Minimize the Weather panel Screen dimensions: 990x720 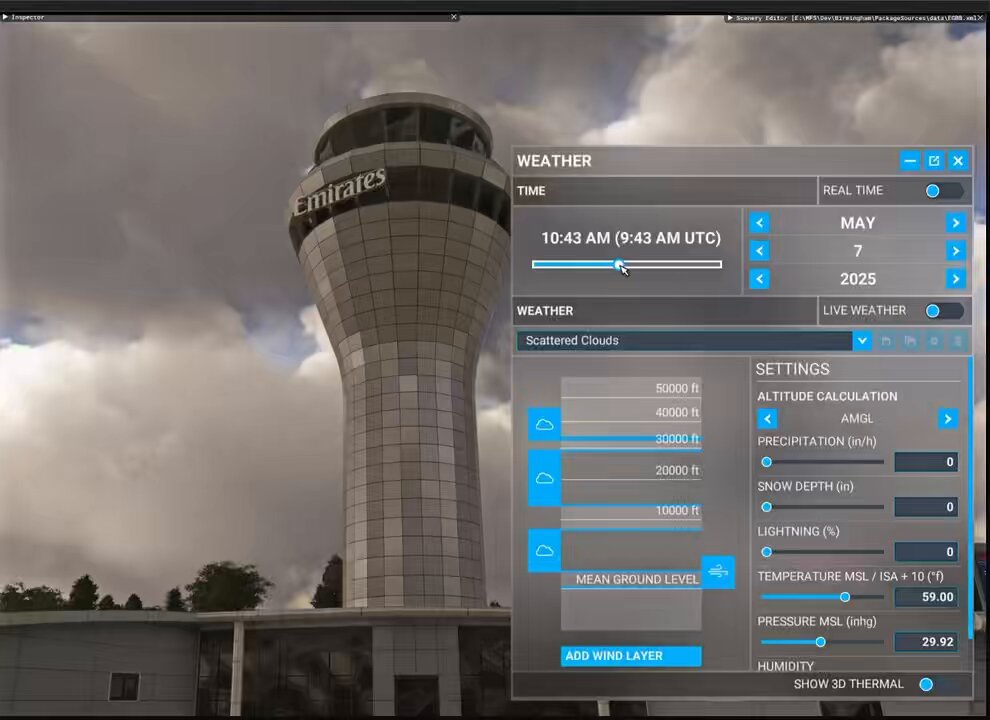(910, 160)
